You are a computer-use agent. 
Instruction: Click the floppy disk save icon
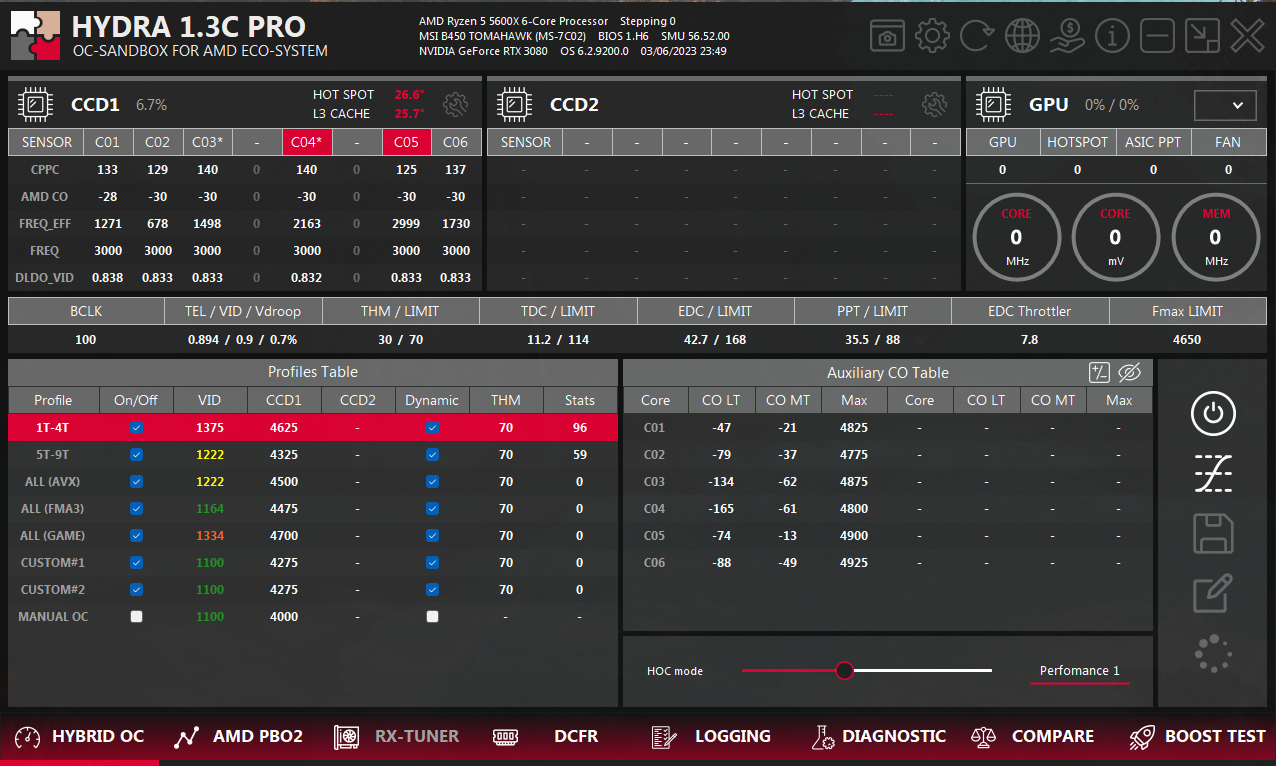coord(1213,534)
